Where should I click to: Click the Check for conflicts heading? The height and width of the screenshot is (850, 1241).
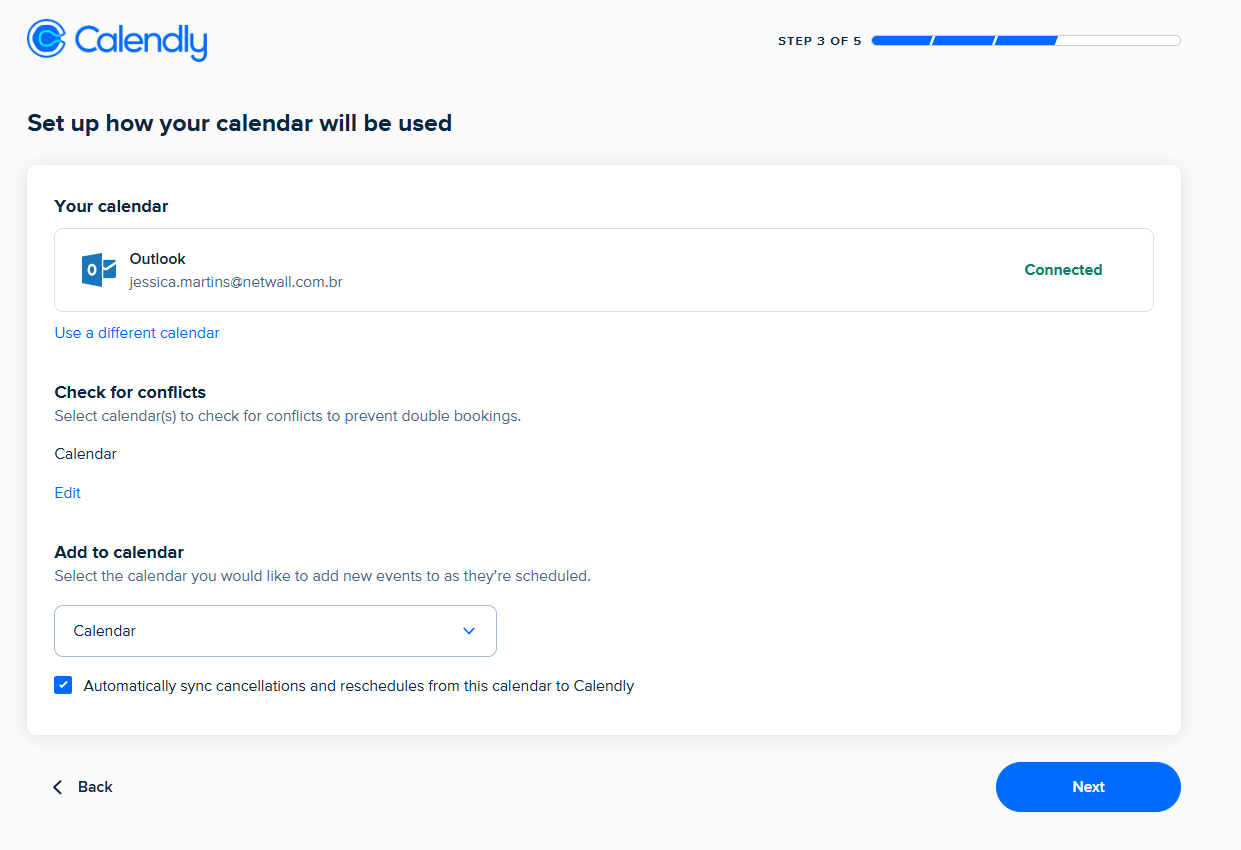130,392
